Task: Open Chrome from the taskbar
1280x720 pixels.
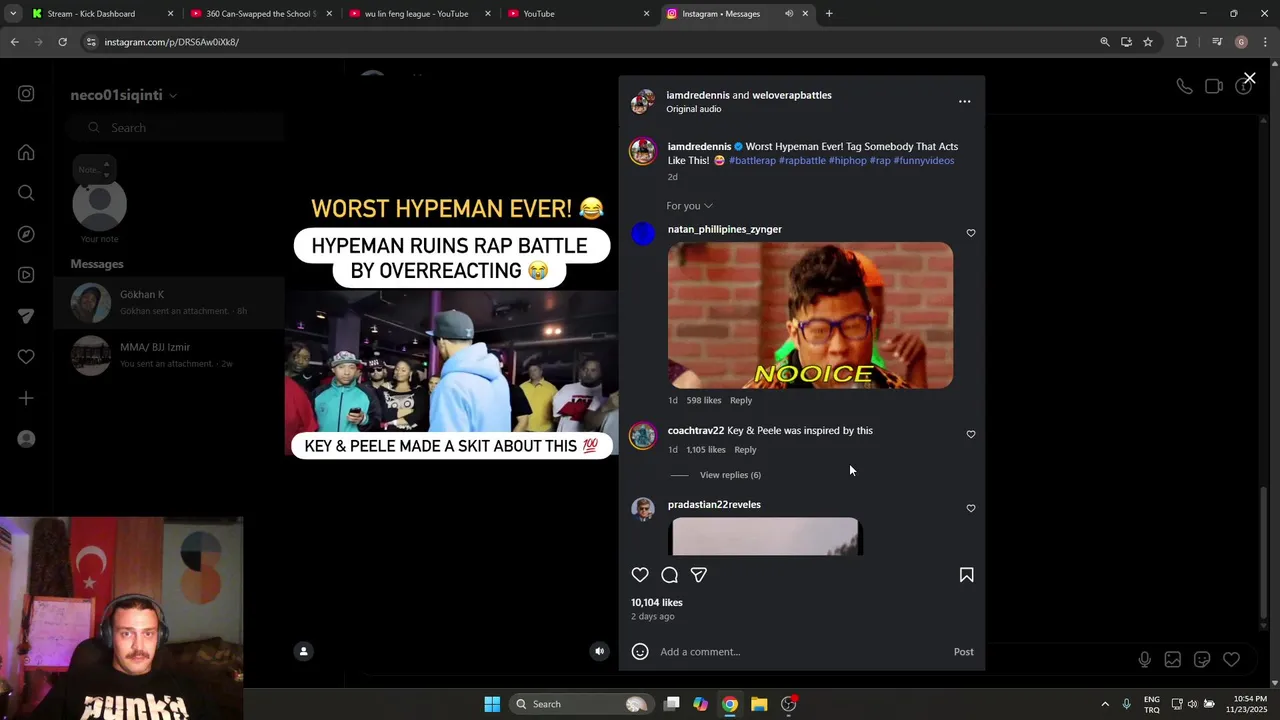Action: (730, 704)
